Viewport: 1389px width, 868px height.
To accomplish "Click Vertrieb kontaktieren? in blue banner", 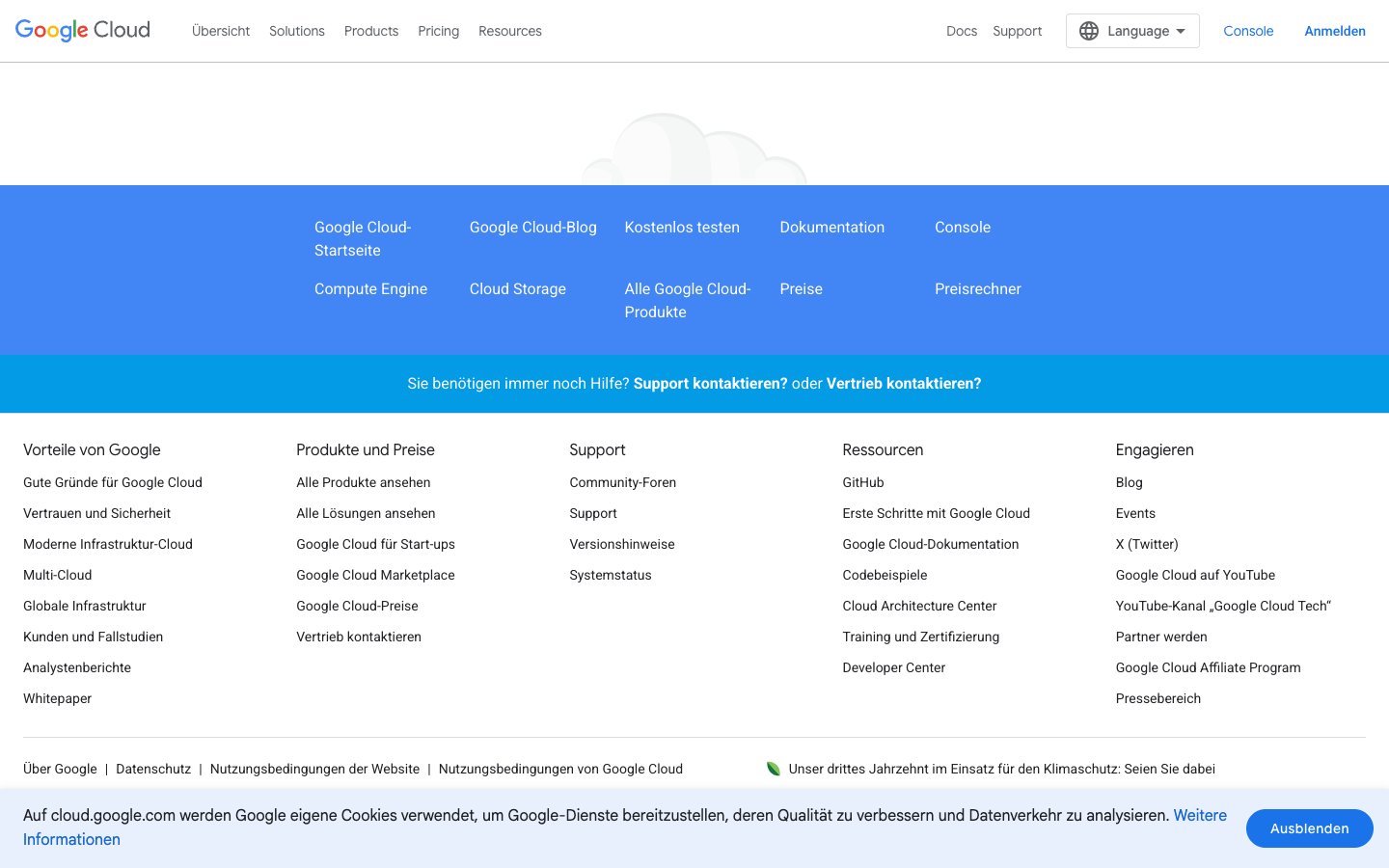I will click(903, 384).
